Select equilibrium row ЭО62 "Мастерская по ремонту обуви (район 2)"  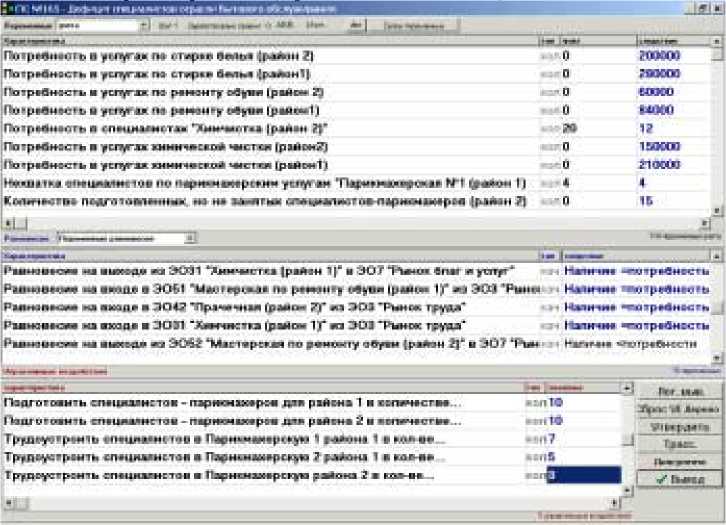click(357, 344)
